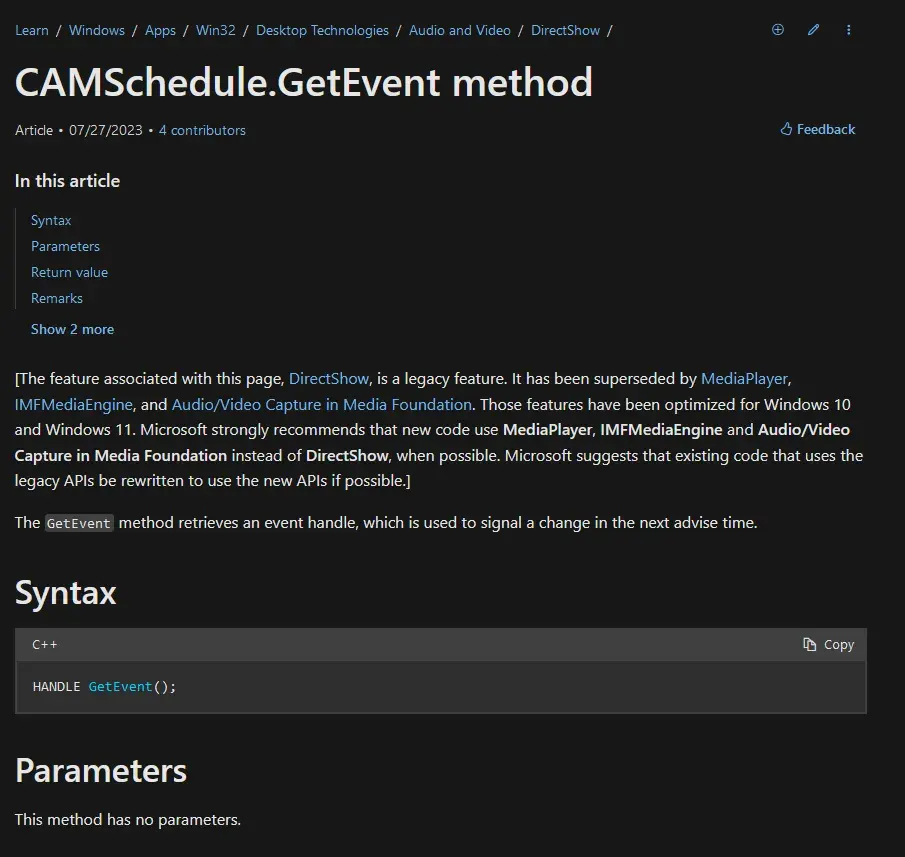The height and width of the screenshot is (857, 905).
Task: Jump to Syntax section link
Action: coord(51,220)
